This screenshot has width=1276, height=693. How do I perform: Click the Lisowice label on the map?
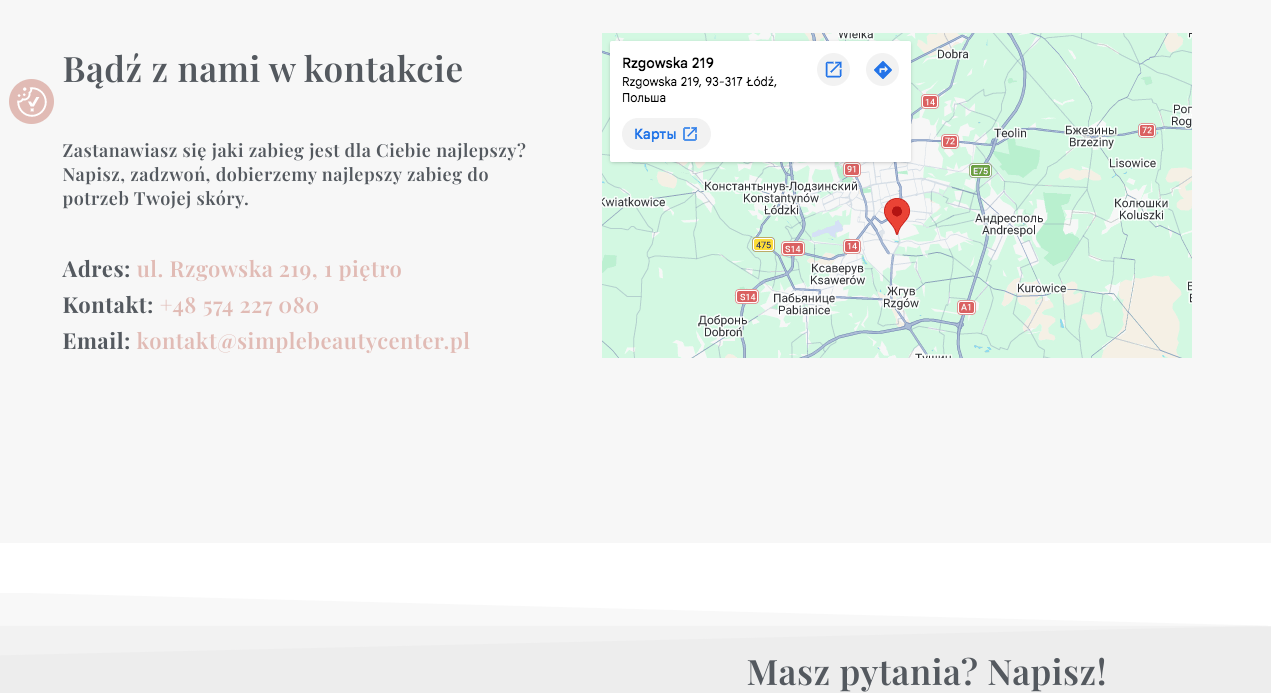pos(1132,163)
